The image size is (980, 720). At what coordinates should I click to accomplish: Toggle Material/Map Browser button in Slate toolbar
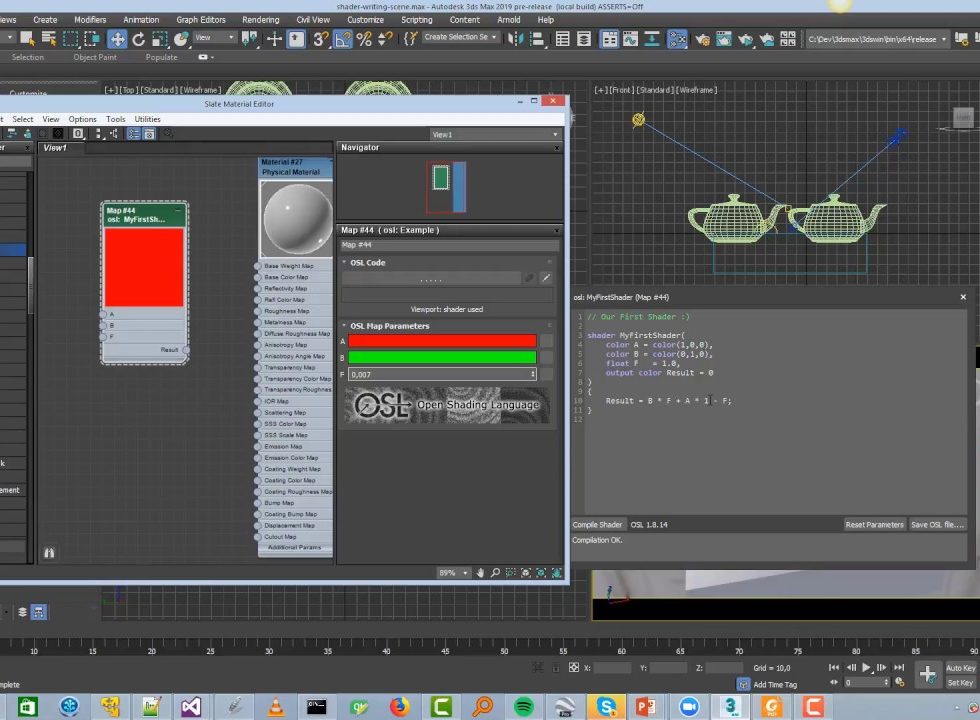pyautogui.click(x=134, y=134)
